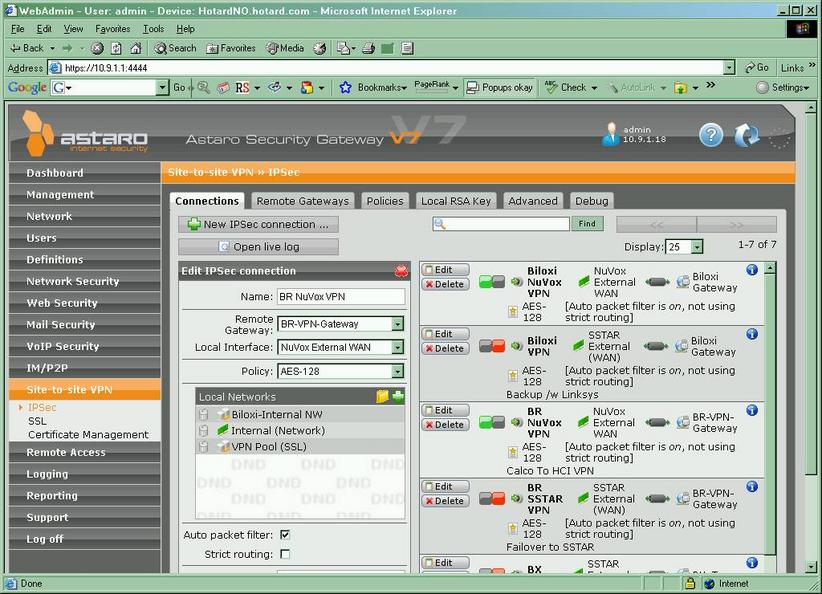This screenshot has height=594, width=822.
Task: Open the Back button history dropdown arrow
Action: (52, 48)
